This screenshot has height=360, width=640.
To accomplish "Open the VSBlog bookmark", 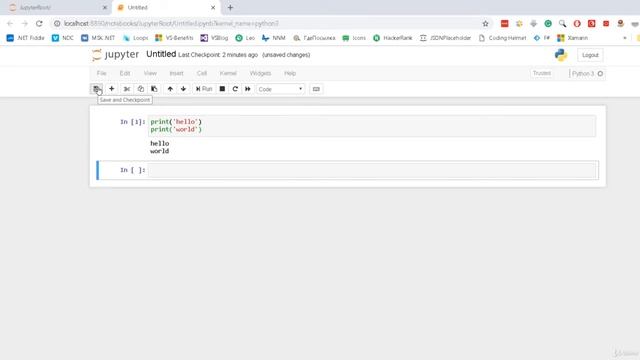I will pos(214,38).
